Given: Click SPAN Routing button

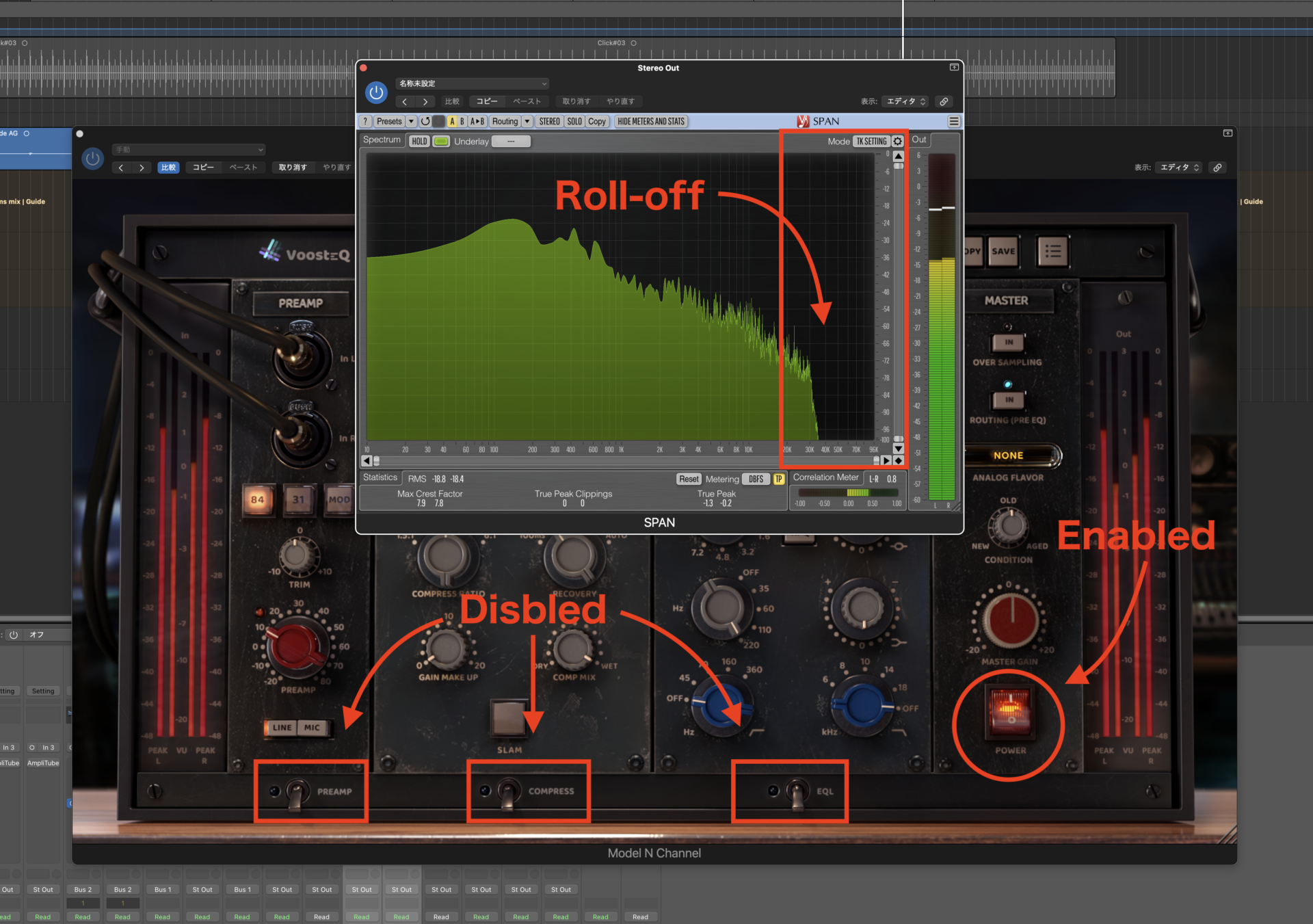Looking at the screenshot, I should [x=505, y=121].
